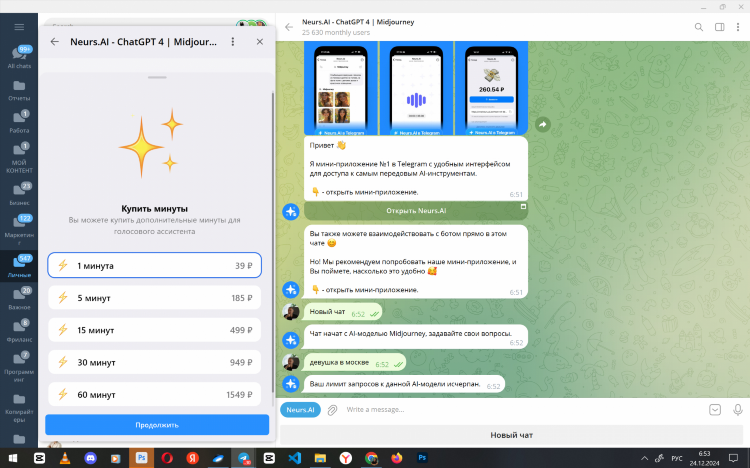The image size is (750, 468).
Task: Open Firefox from the taskbar
Action: (x=397, y=458)
